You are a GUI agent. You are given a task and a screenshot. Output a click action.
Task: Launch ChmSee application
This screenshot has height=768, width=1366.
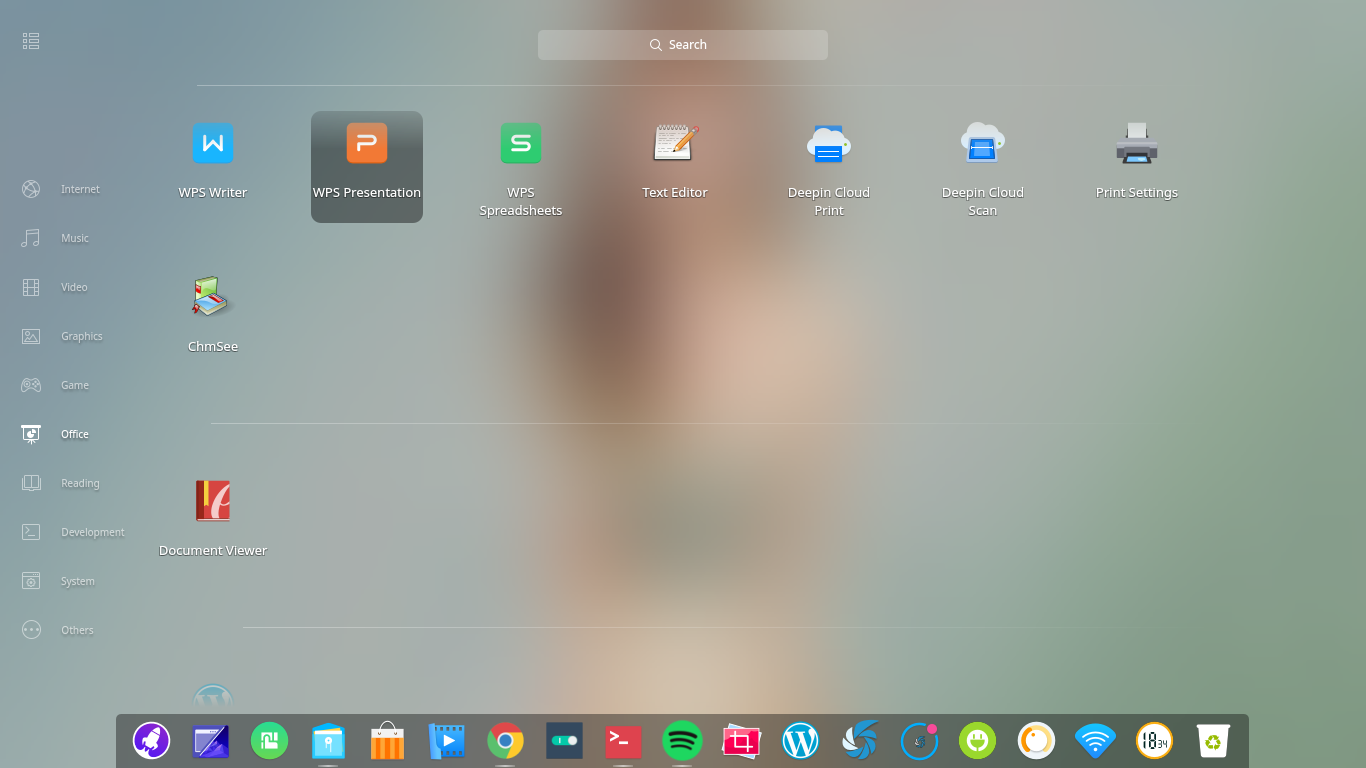pyautogui.click(x=213, y=297)
